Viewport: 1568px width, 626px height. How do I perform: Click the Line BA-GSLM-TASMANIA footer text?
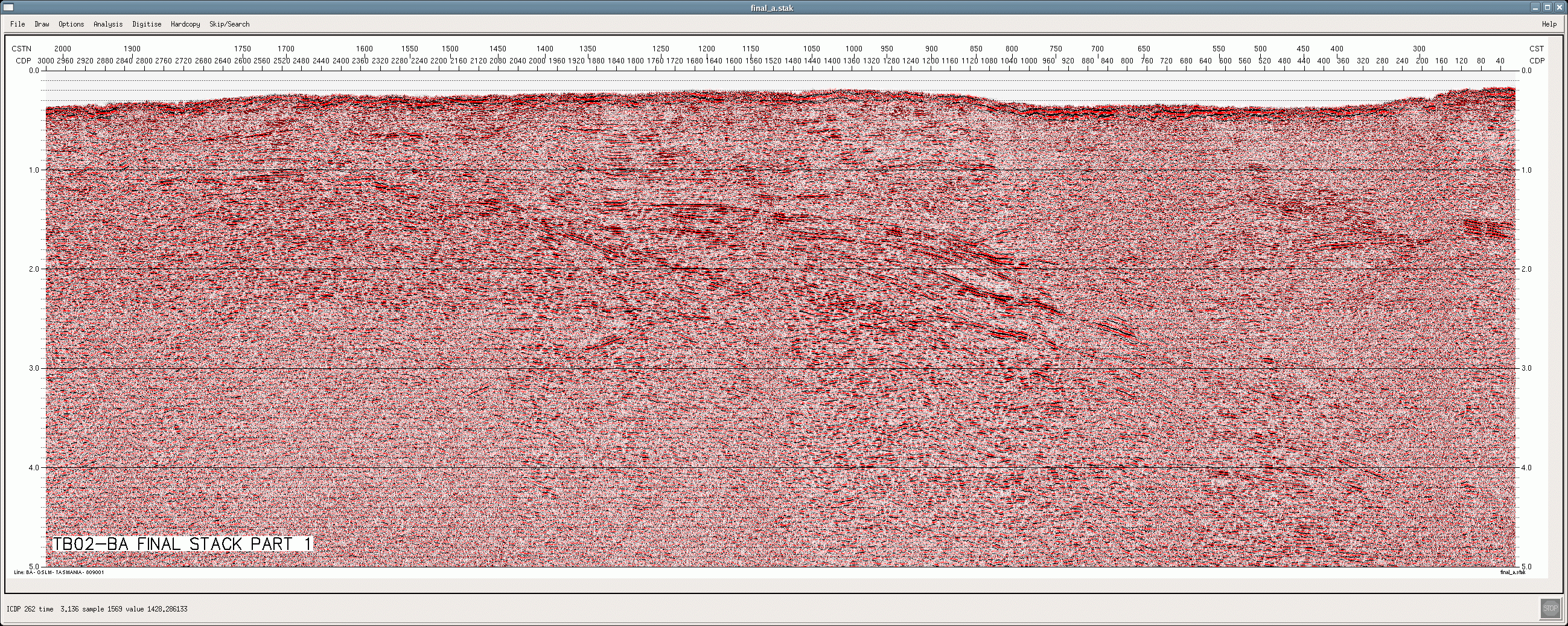tap(59, 572)
